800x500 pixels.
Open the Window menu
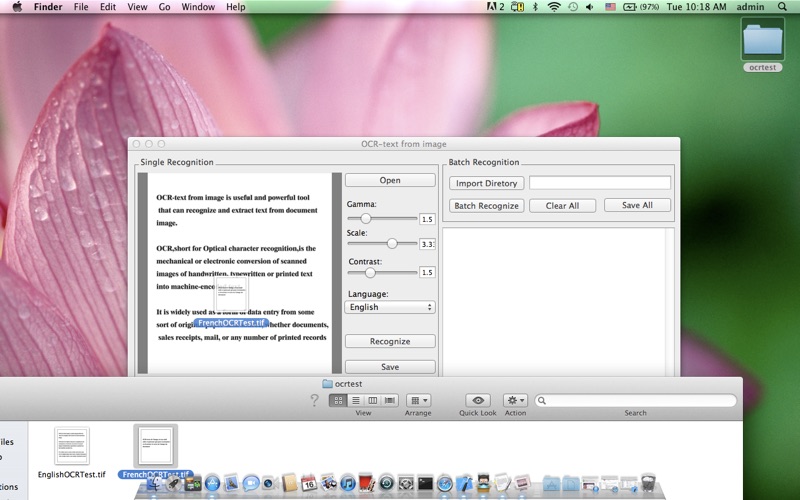point(198,7)
